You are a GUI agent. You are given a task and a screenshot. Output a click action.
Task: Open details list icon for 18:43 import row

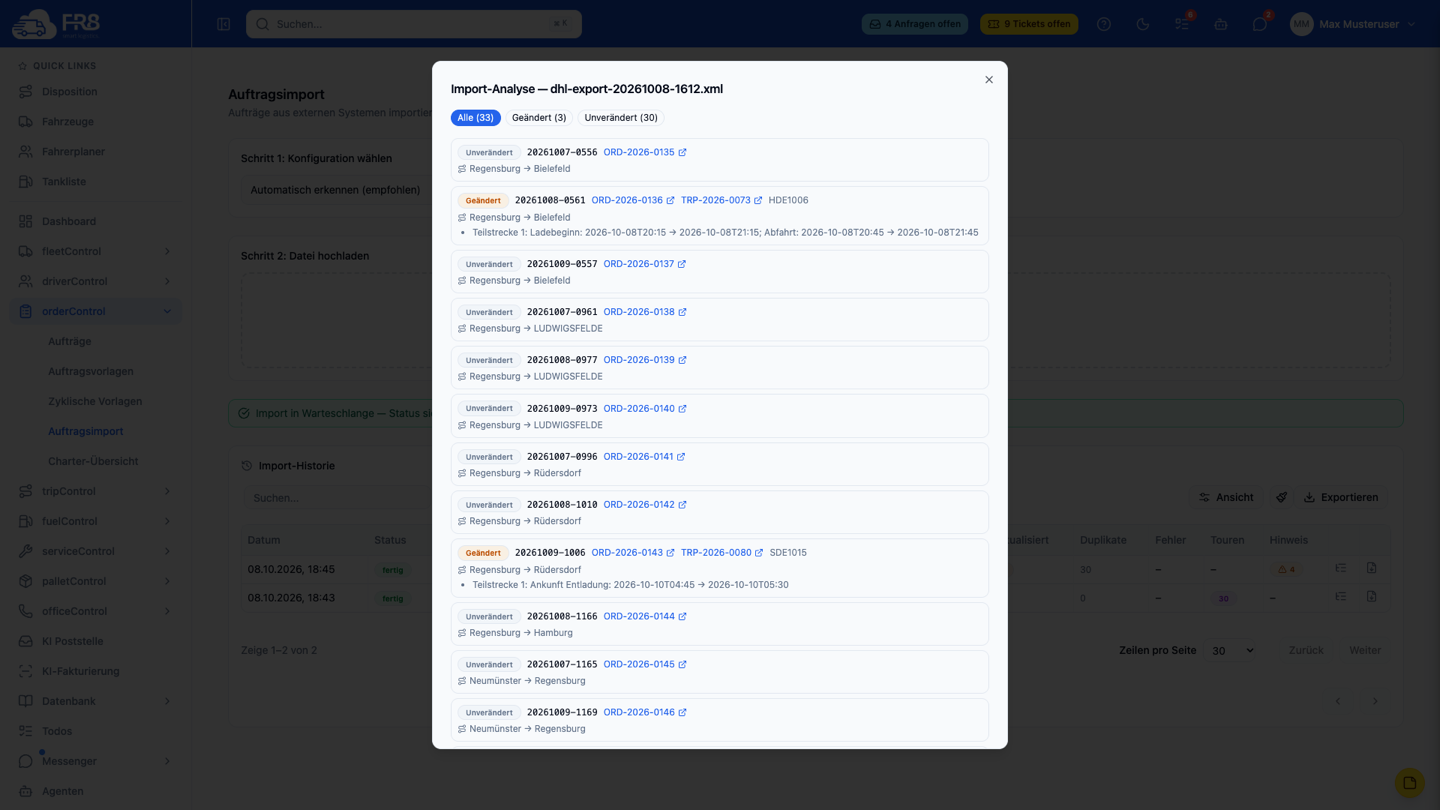[1341, 597]
